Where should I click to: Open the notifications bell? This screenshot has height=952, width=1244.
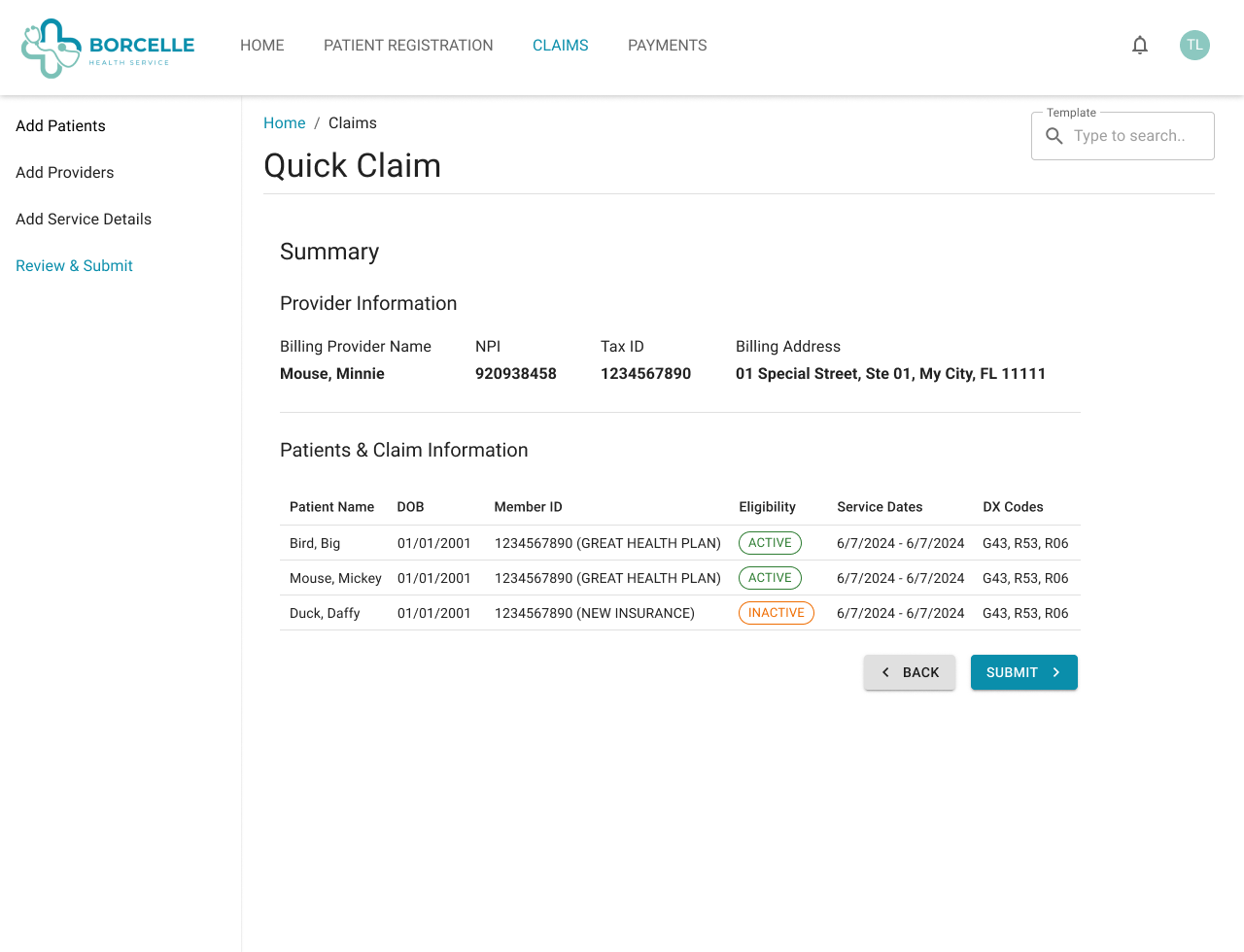point(1140,46)
